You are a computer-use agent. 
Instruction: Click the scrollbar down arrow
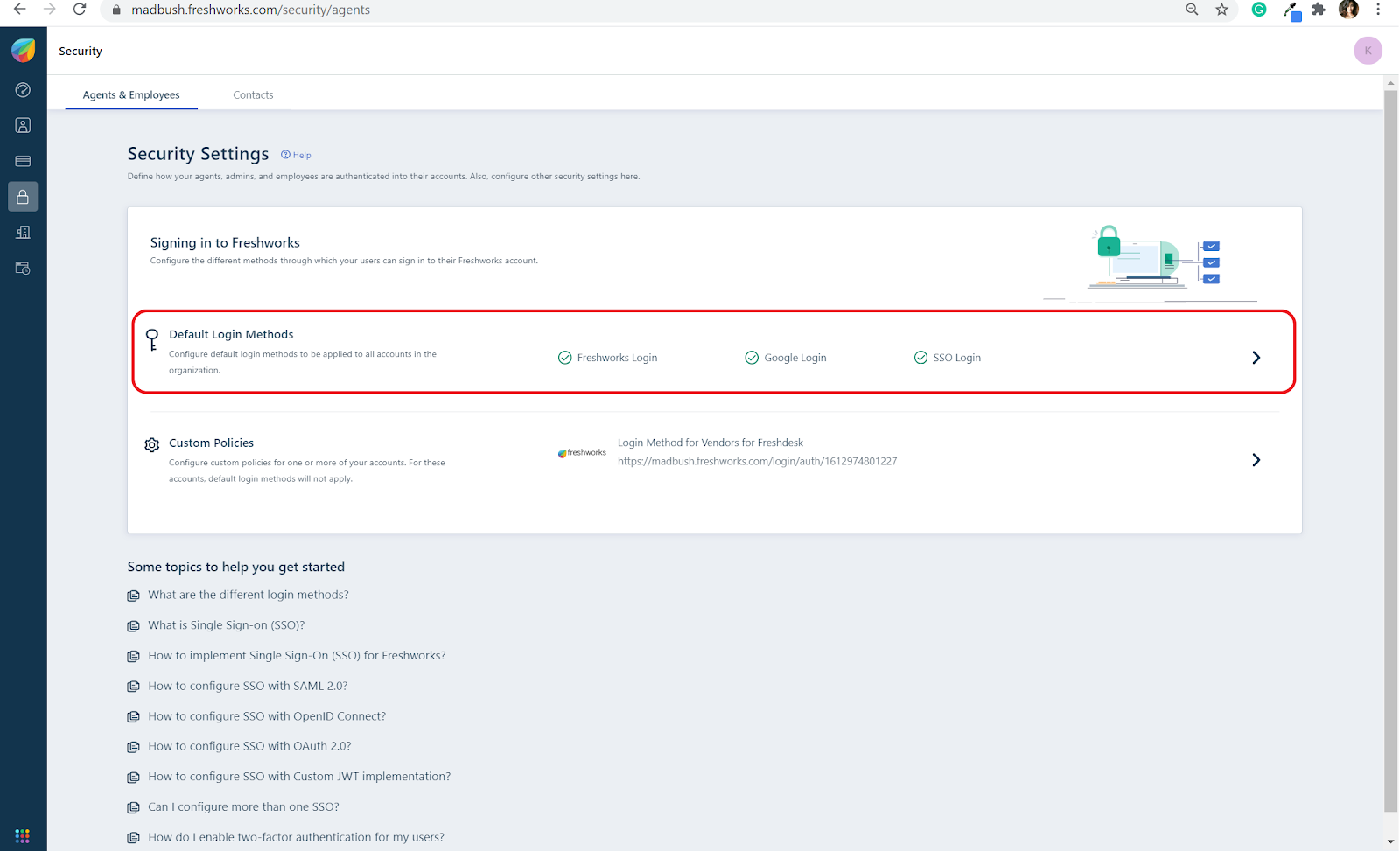pyautogui.click(x=1390, y=841)
